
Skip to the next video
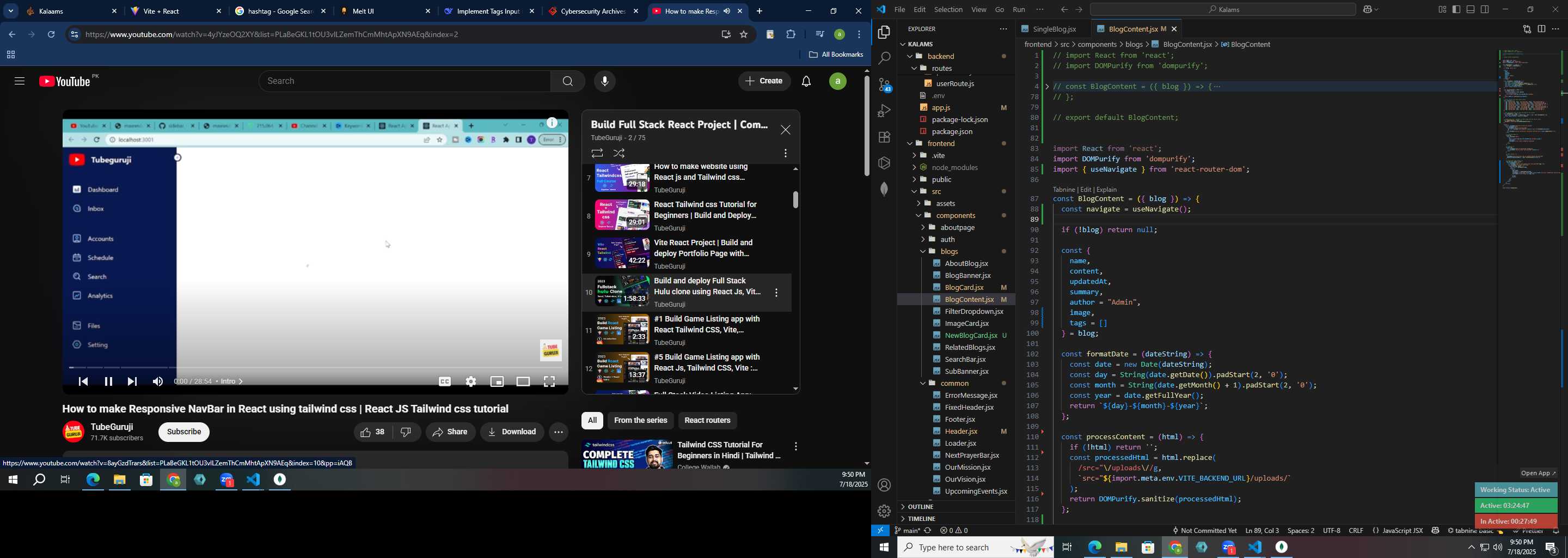[132, 381]
